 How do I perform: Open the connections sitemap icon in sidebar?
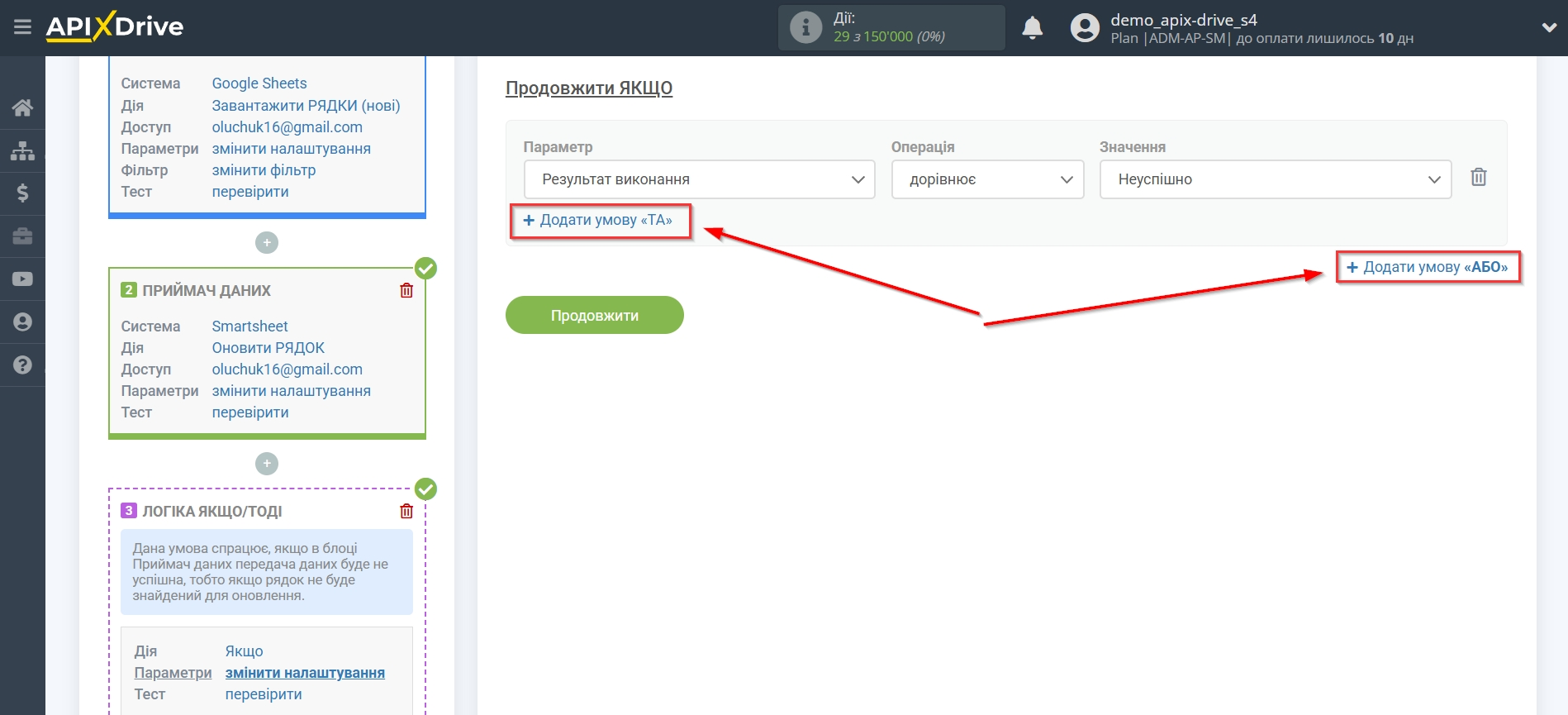click(22, 150)
